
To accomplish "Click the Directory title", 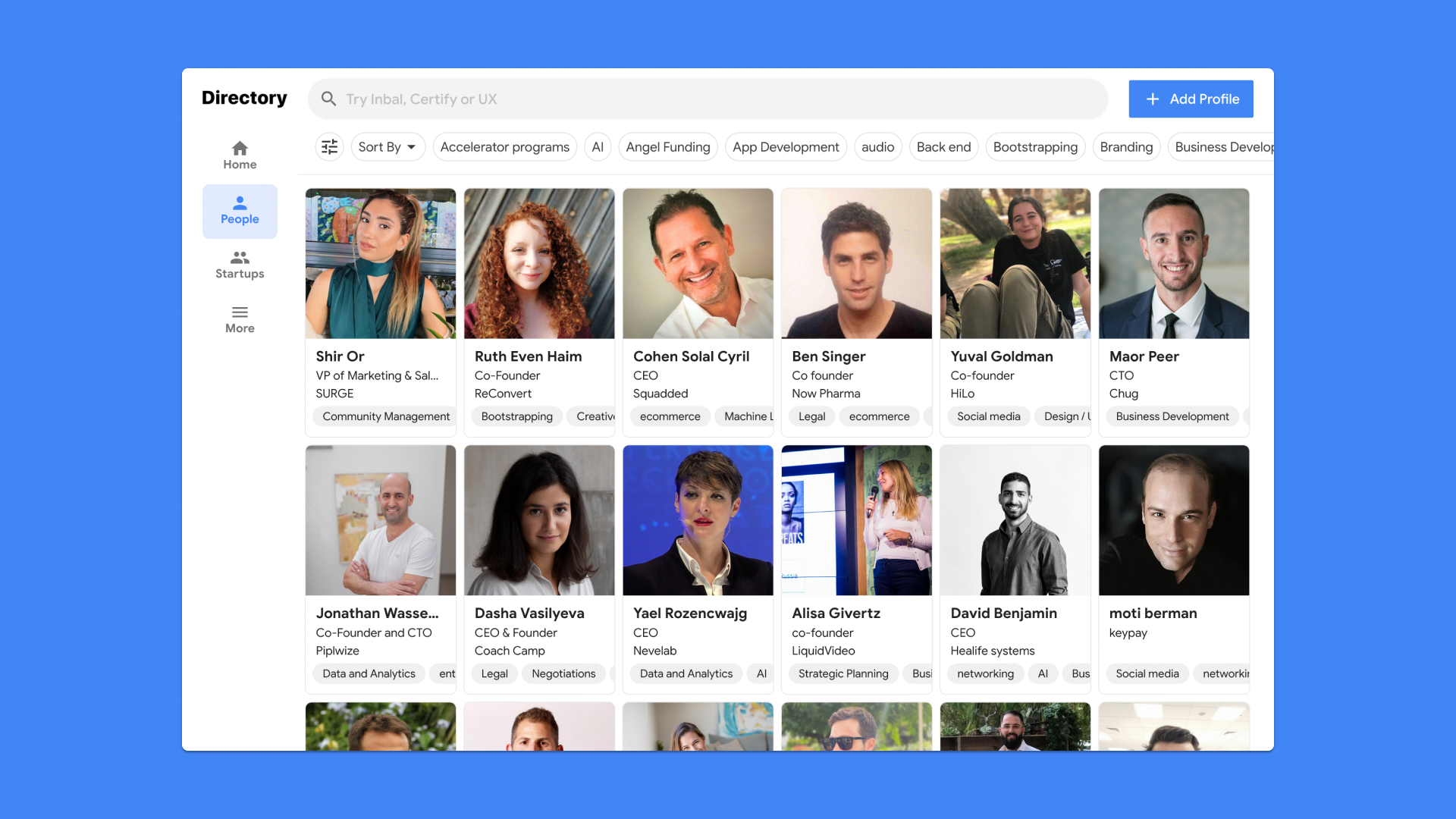I will 244,98.
